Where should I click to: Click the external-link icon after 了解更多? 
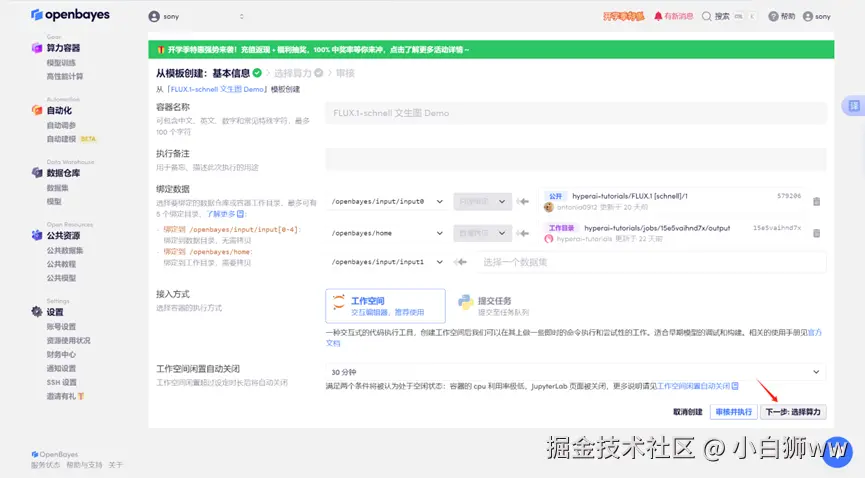(x=241, y=214)
